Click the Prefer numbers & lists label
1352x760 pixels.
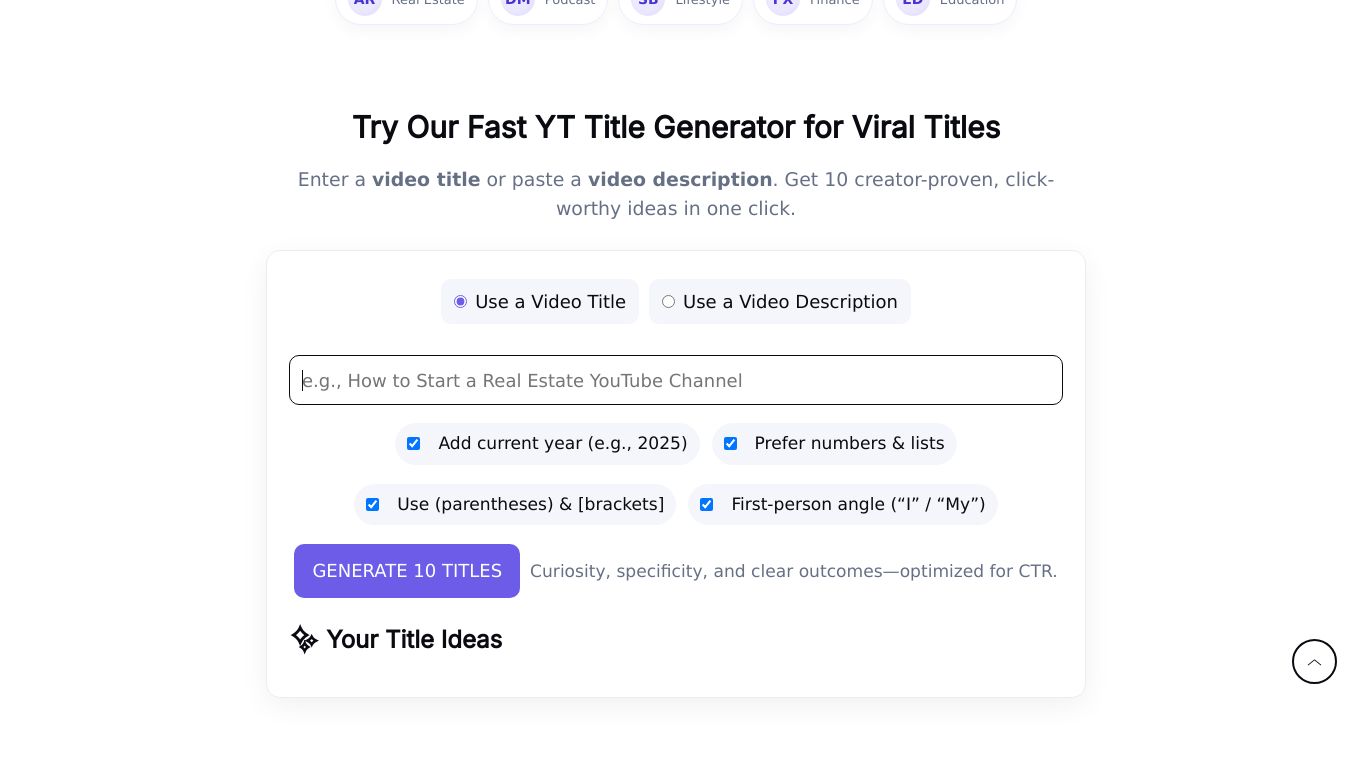pos(849,444)
